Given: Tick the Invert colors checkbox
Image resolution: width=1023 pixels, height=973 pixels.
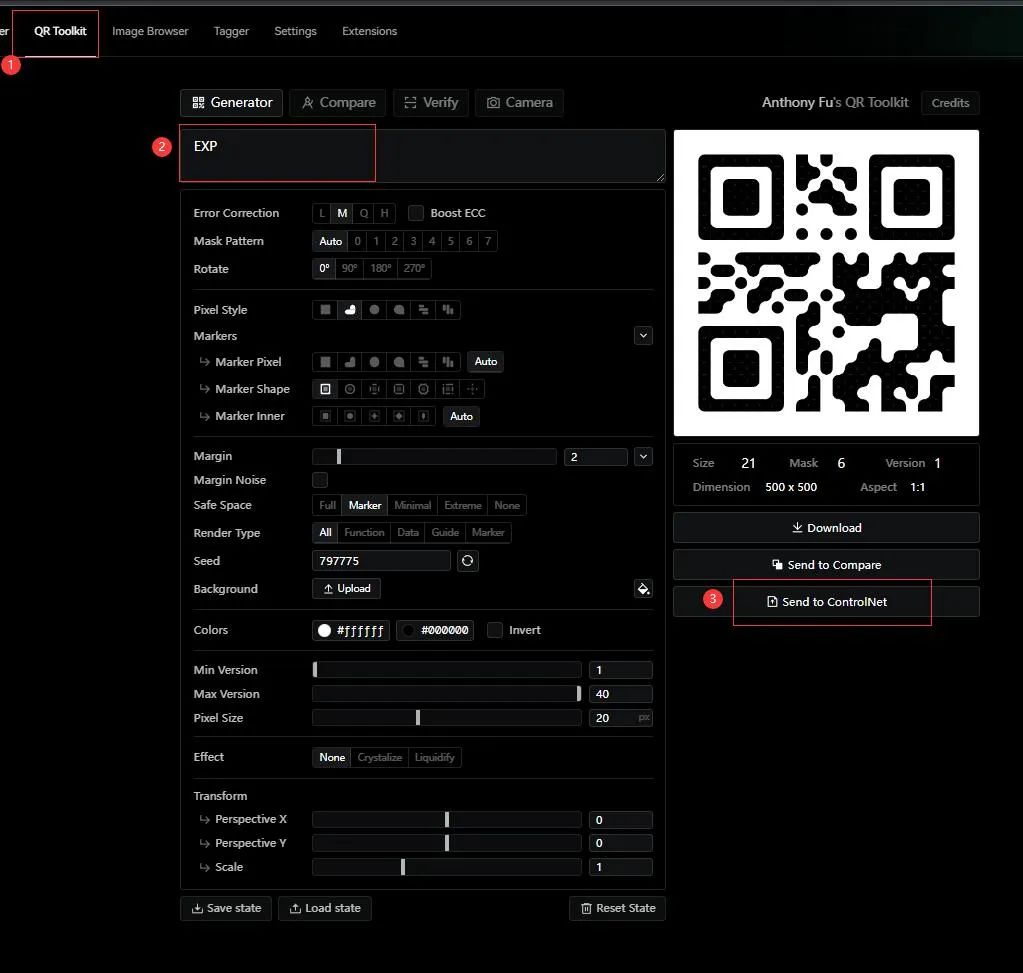Looking at the screenshot, I should click(x=495, y=630).
